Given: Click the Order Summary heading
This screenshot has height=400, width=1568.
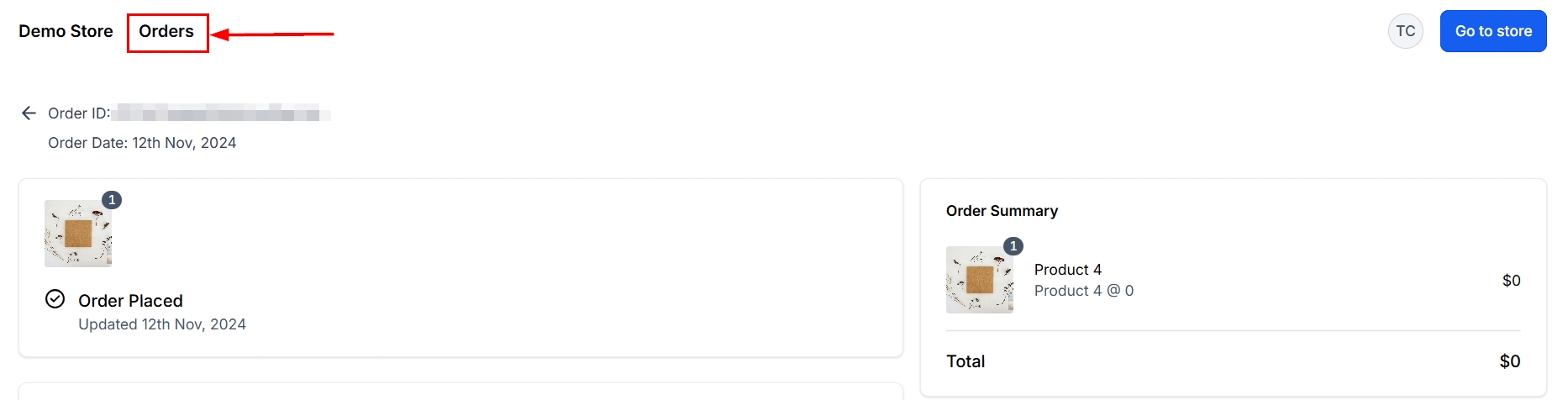Looking at the screenshot, I should click(1002, 211).
